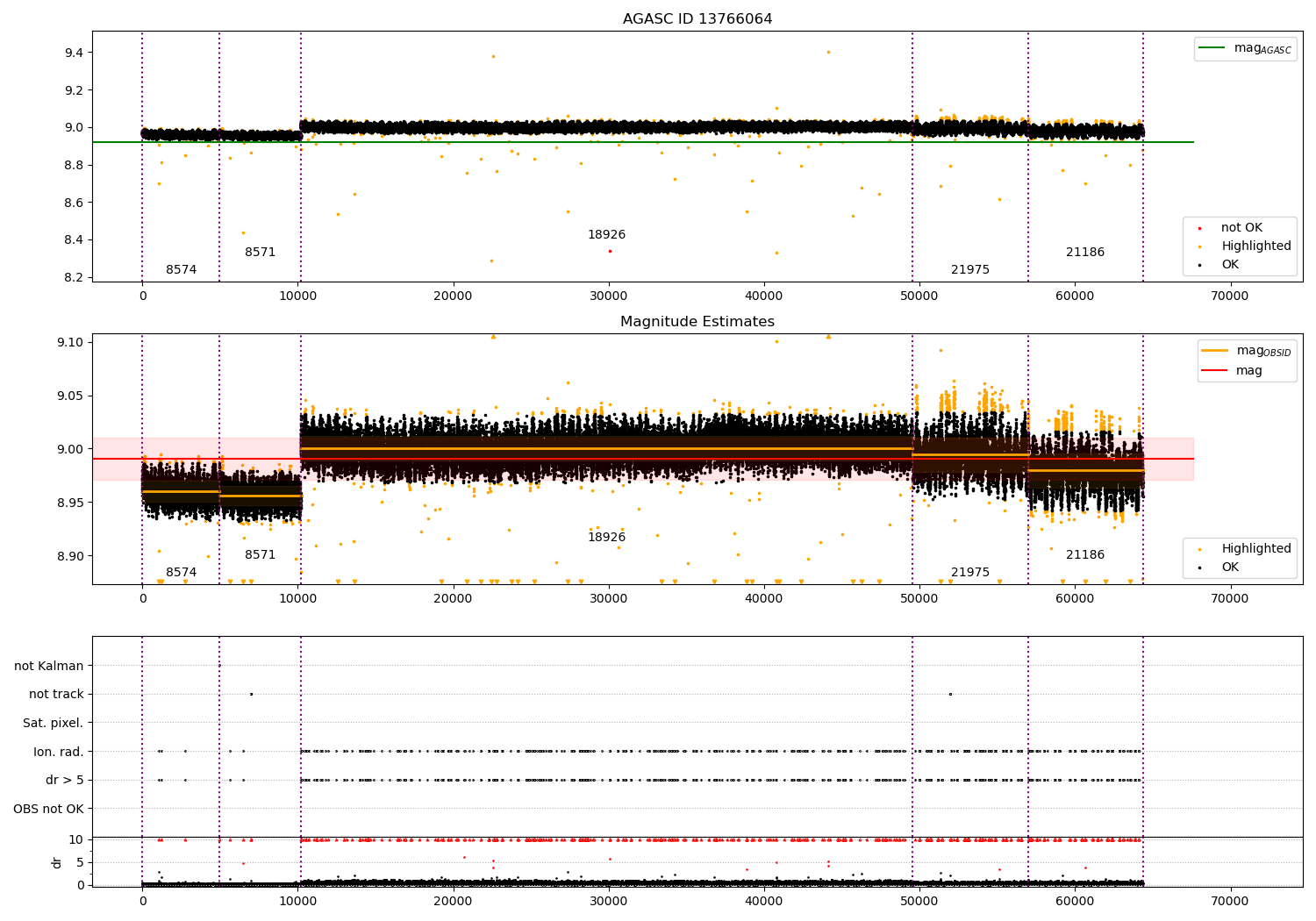Click the red not-OK data point below 18926

(x=610, y=251)
